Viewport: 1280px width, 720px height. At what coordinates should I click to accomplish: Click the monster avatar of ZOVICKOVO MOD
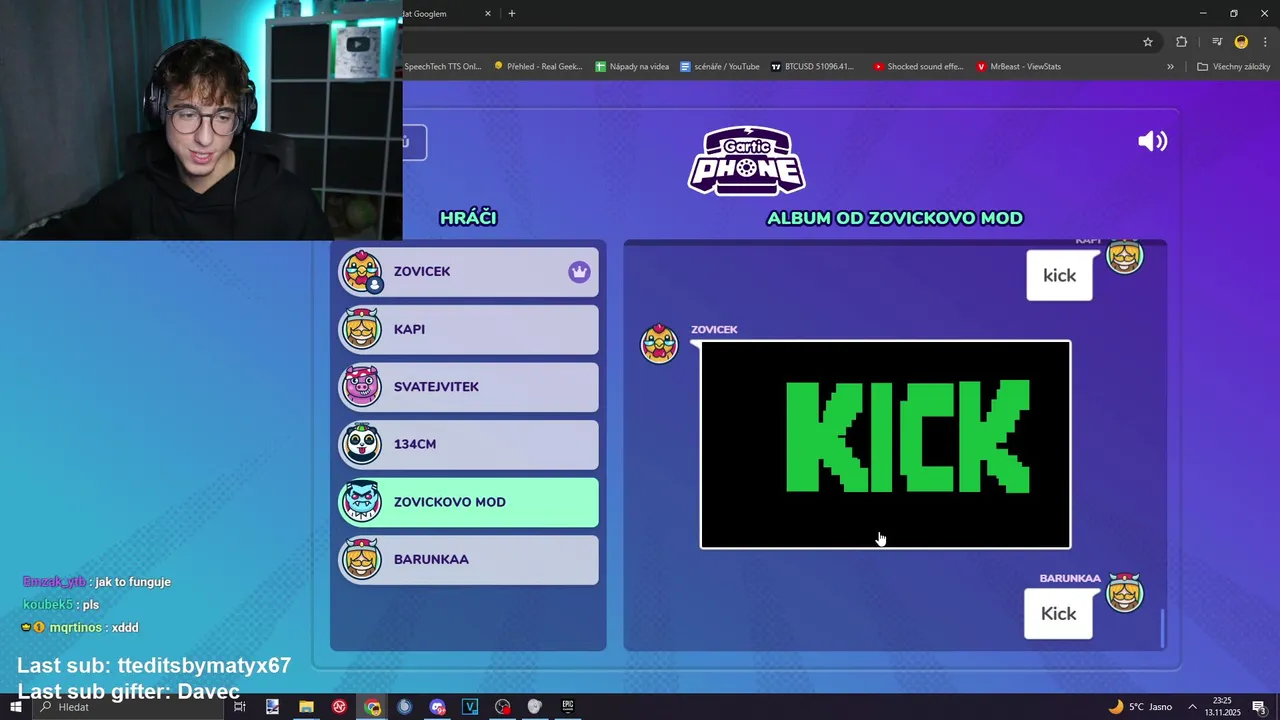coord(361,502)
